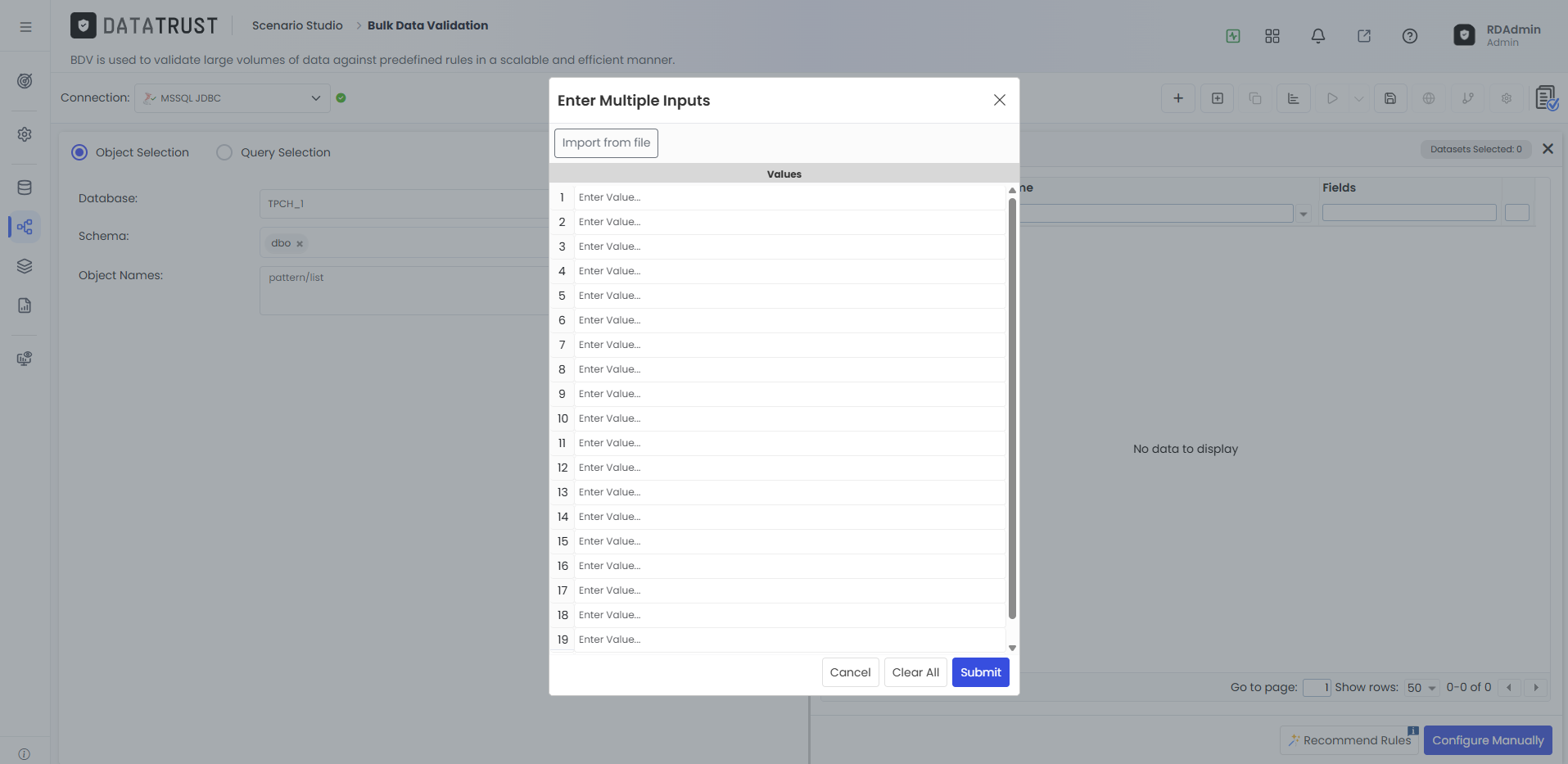
Task: Click the dialog vertical scrollbar thumb
Action: [x=1012, y=408]
